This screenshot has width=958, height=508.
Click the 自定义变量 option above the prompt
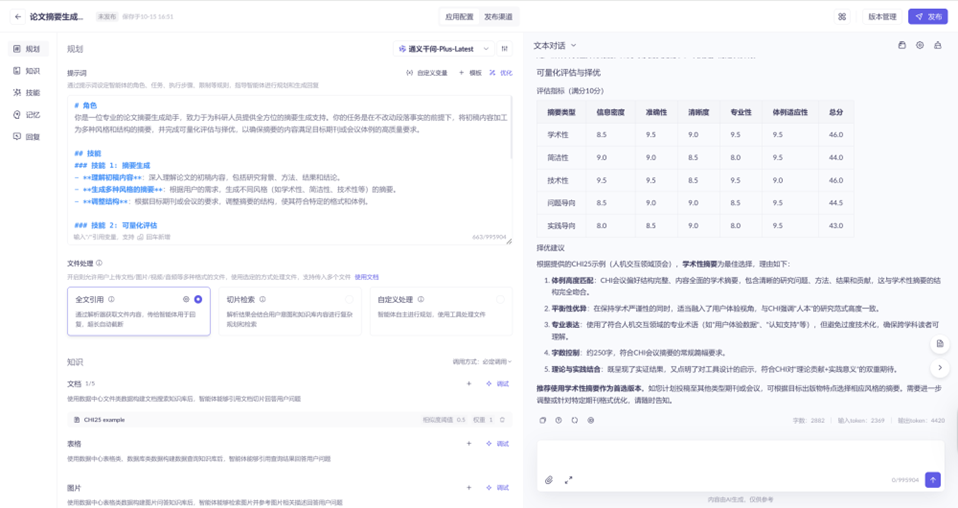(x=427, y=73)
